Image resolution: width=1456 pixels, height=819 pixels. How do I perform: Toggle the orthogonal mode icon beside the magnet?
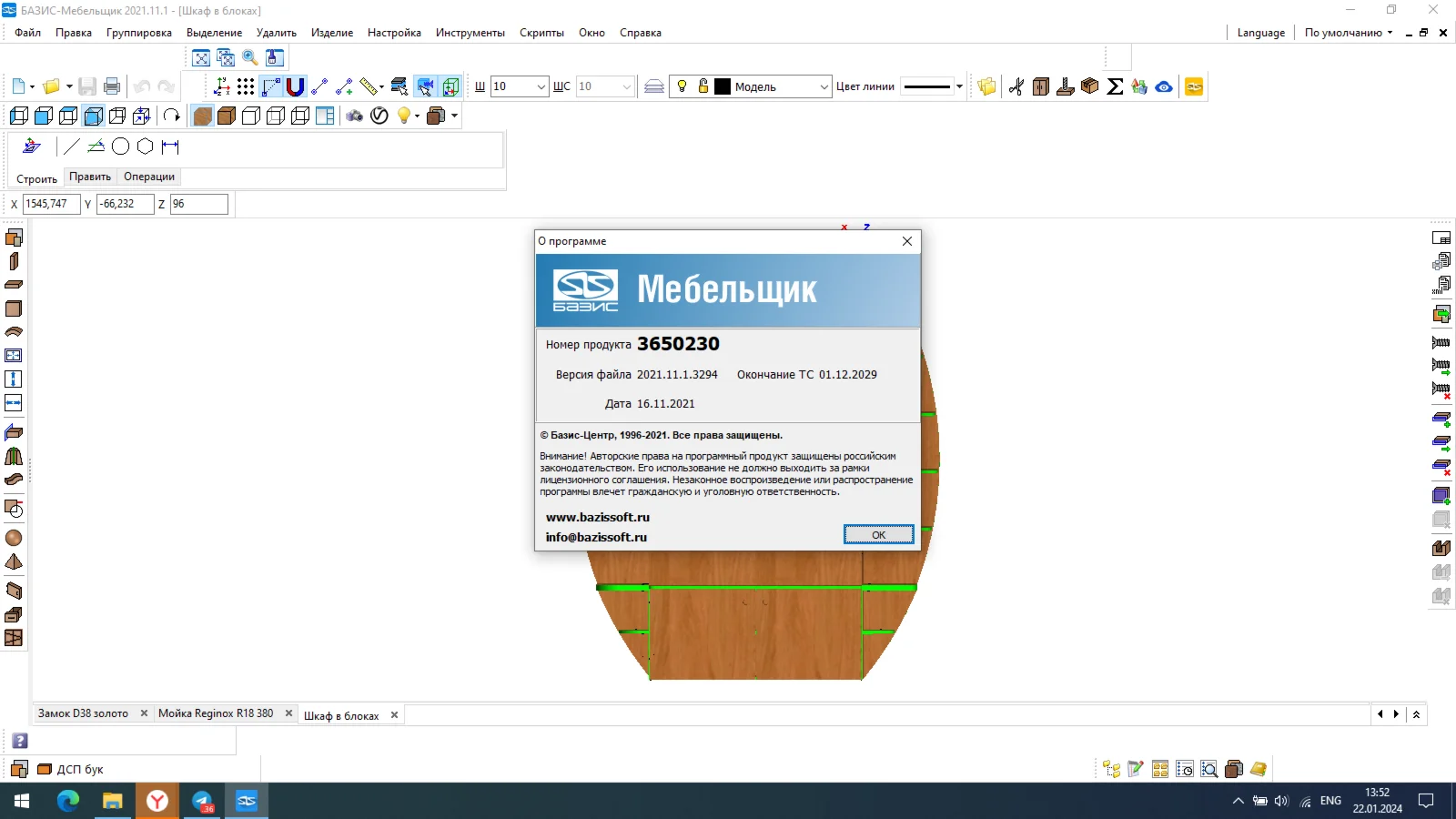(271, 86)
